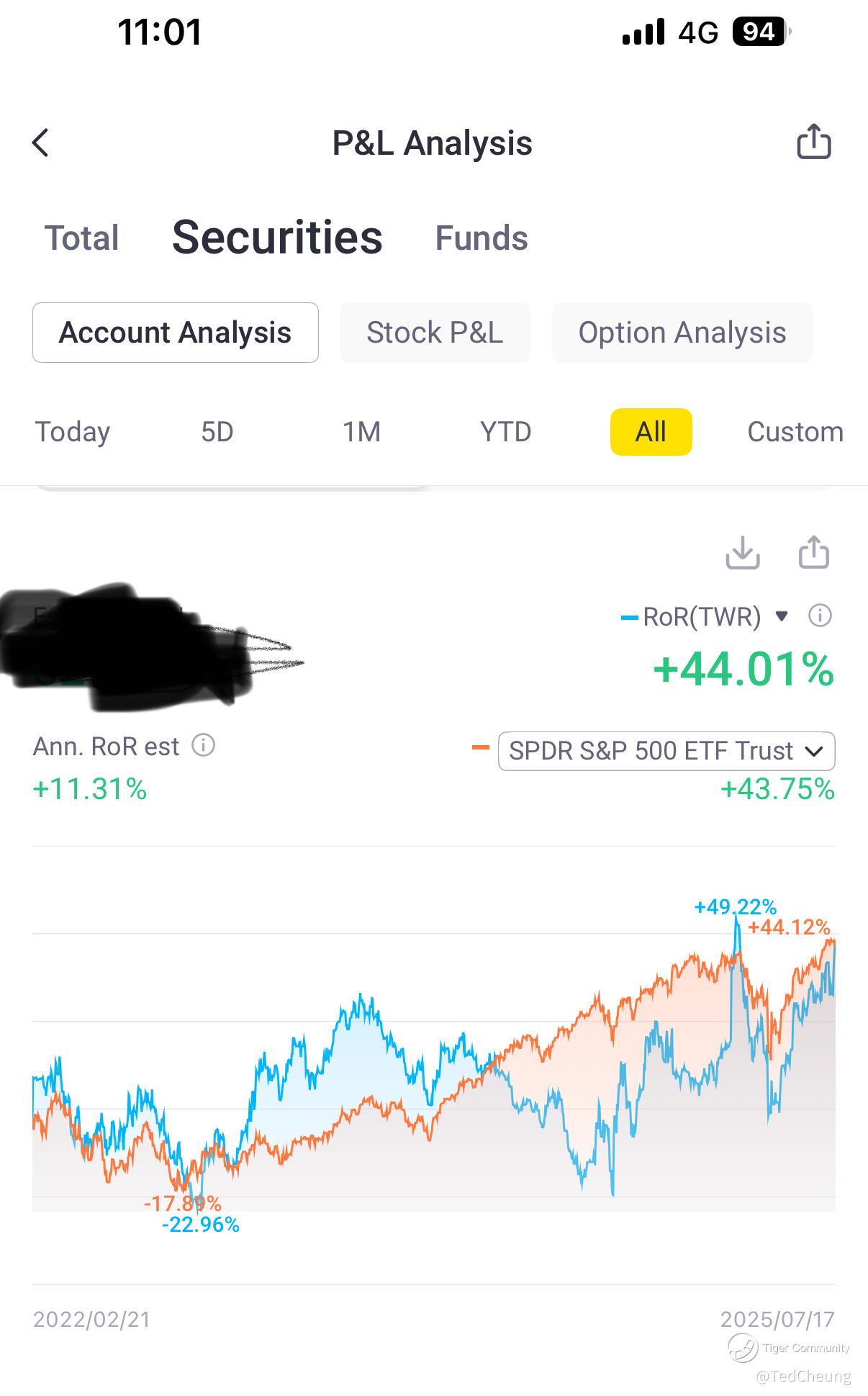Screen dimensions: 868x1396
Task: Open the Custom date range picker
Action: click(795, 432)
